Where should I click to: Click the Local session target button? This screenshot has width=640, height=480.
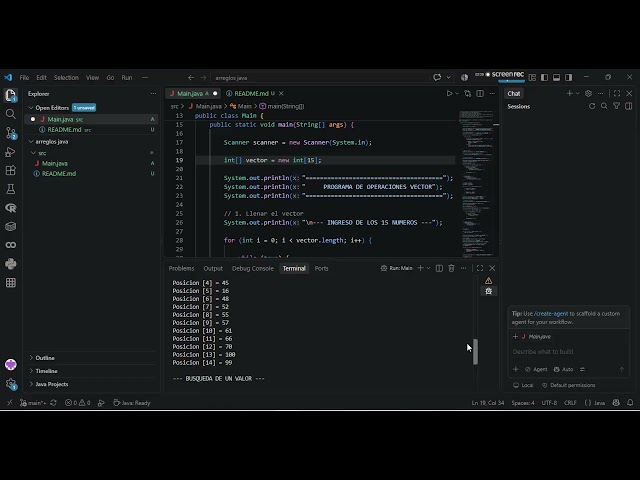point(523,385)
